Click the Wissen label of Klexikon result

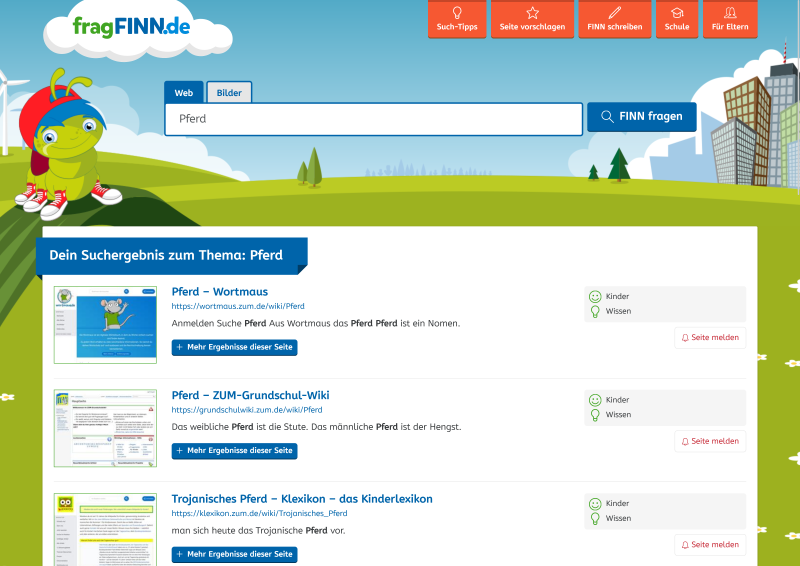[x=618, y=519]
